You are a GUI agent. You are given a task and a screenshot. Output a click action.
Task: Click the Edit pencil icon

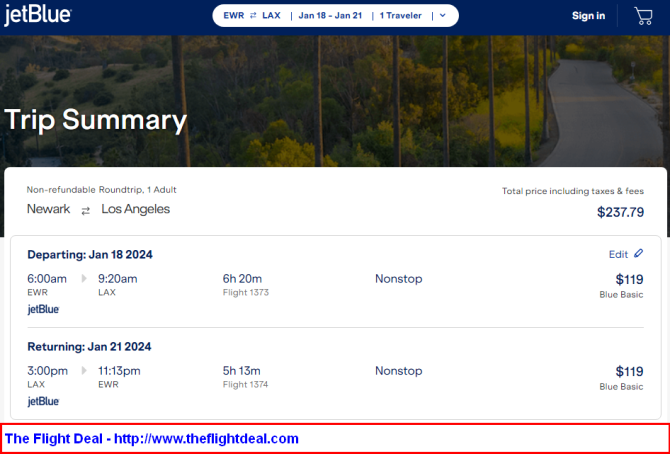point(638,254)
